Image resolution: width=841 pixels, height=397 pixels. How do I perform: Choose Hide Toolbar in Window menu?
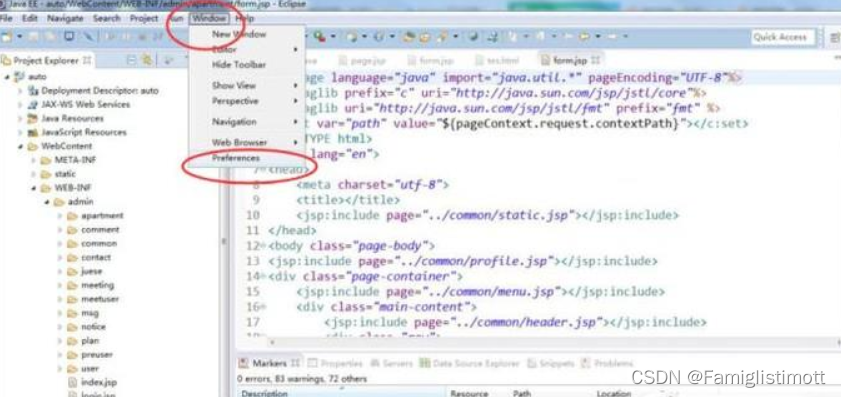[239, 64]
